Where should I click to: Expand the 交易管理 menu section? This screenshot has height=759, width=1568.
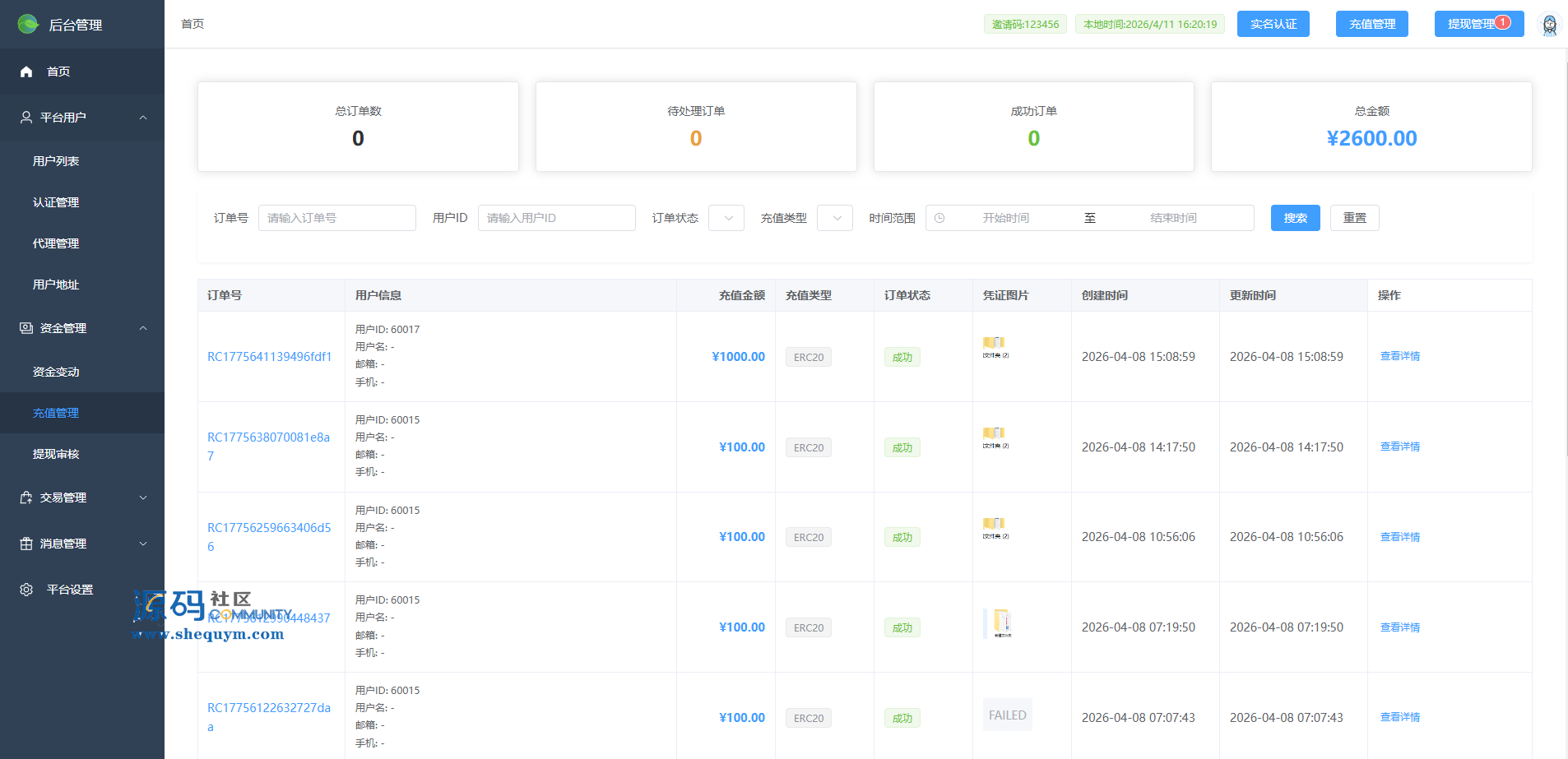(143, 498)
